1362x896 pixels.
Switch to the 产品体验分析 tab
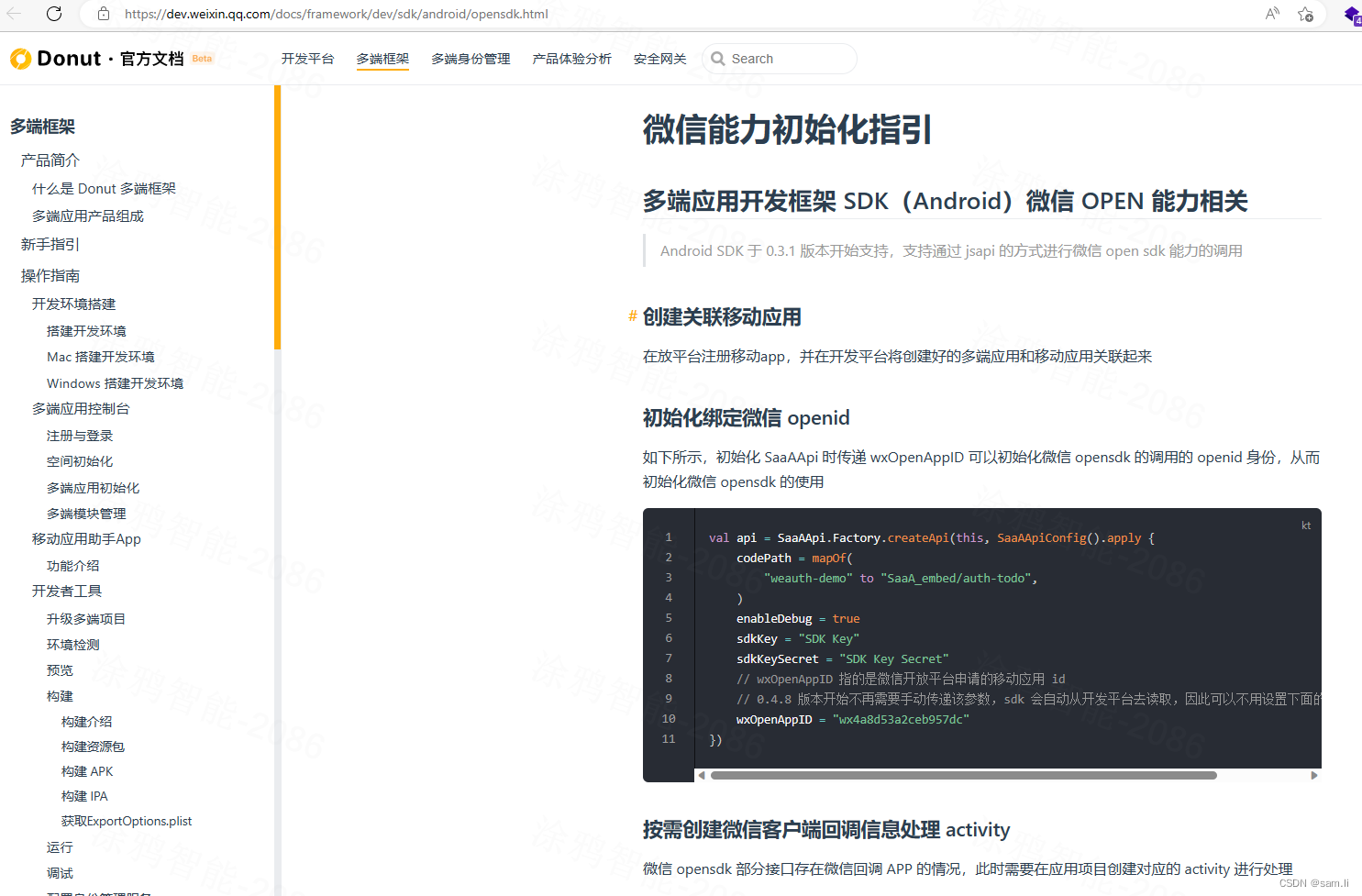571,59
